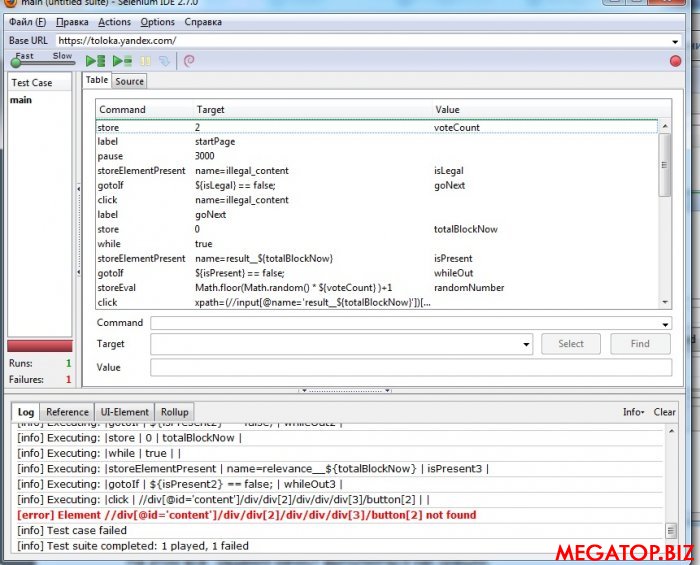Select the Log tab
Screen dimensions: 700x565
tap(25, 412)
